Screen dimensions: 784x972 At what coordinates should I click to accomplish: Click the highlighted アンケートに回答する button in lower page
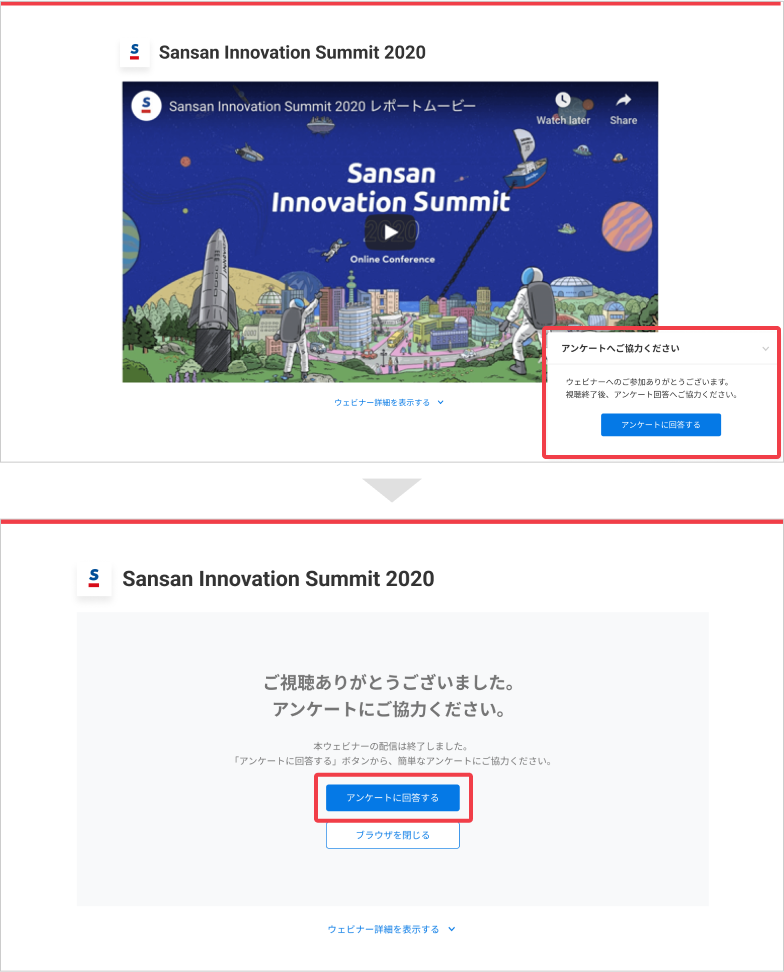(393, 798)
